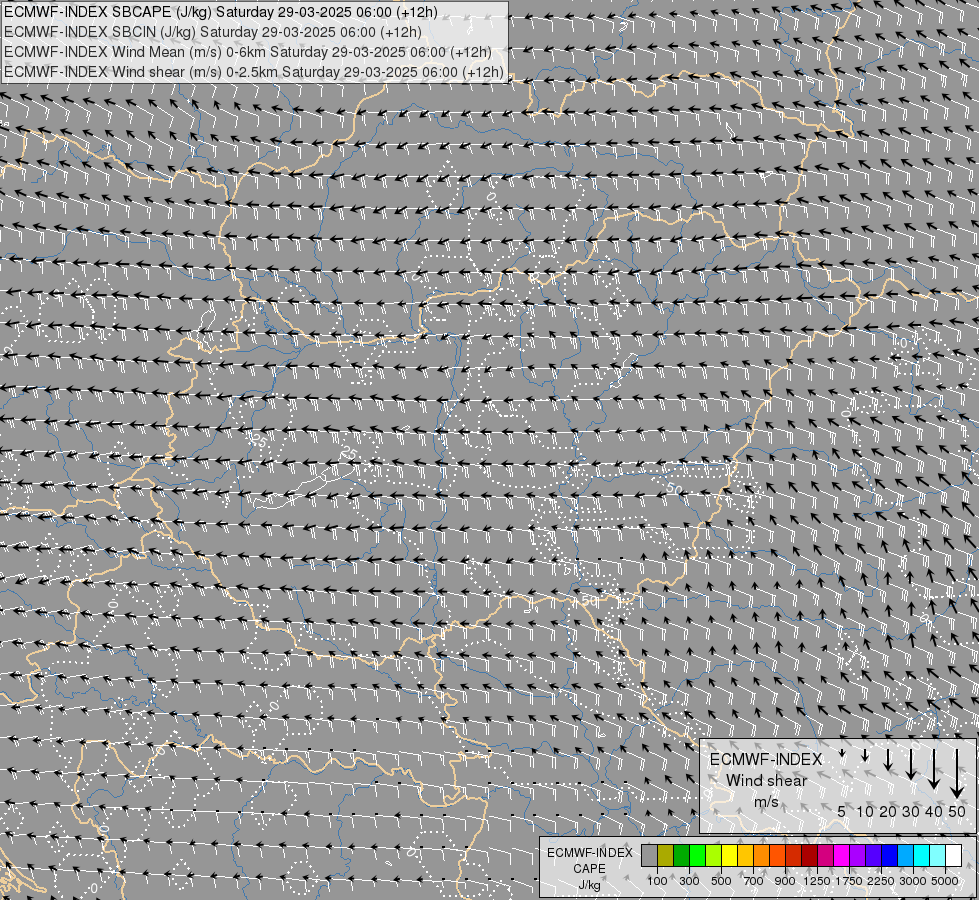The height and width of the screenshot is (900, 979).
Task: Click the '300' CAPE scale label
Action: tap(689, 881)
